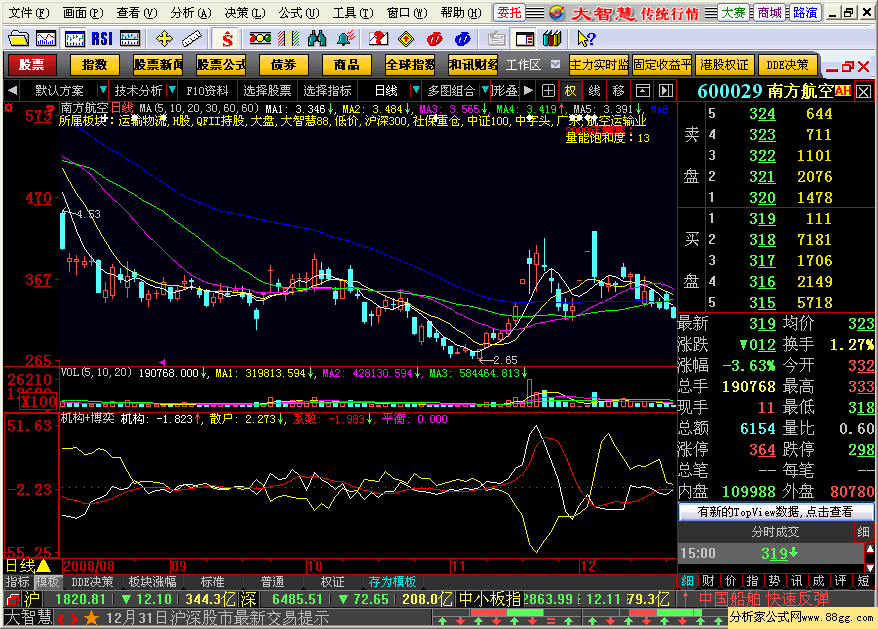Open the red info circle icon
878x629 pixels.
(435, 39)
